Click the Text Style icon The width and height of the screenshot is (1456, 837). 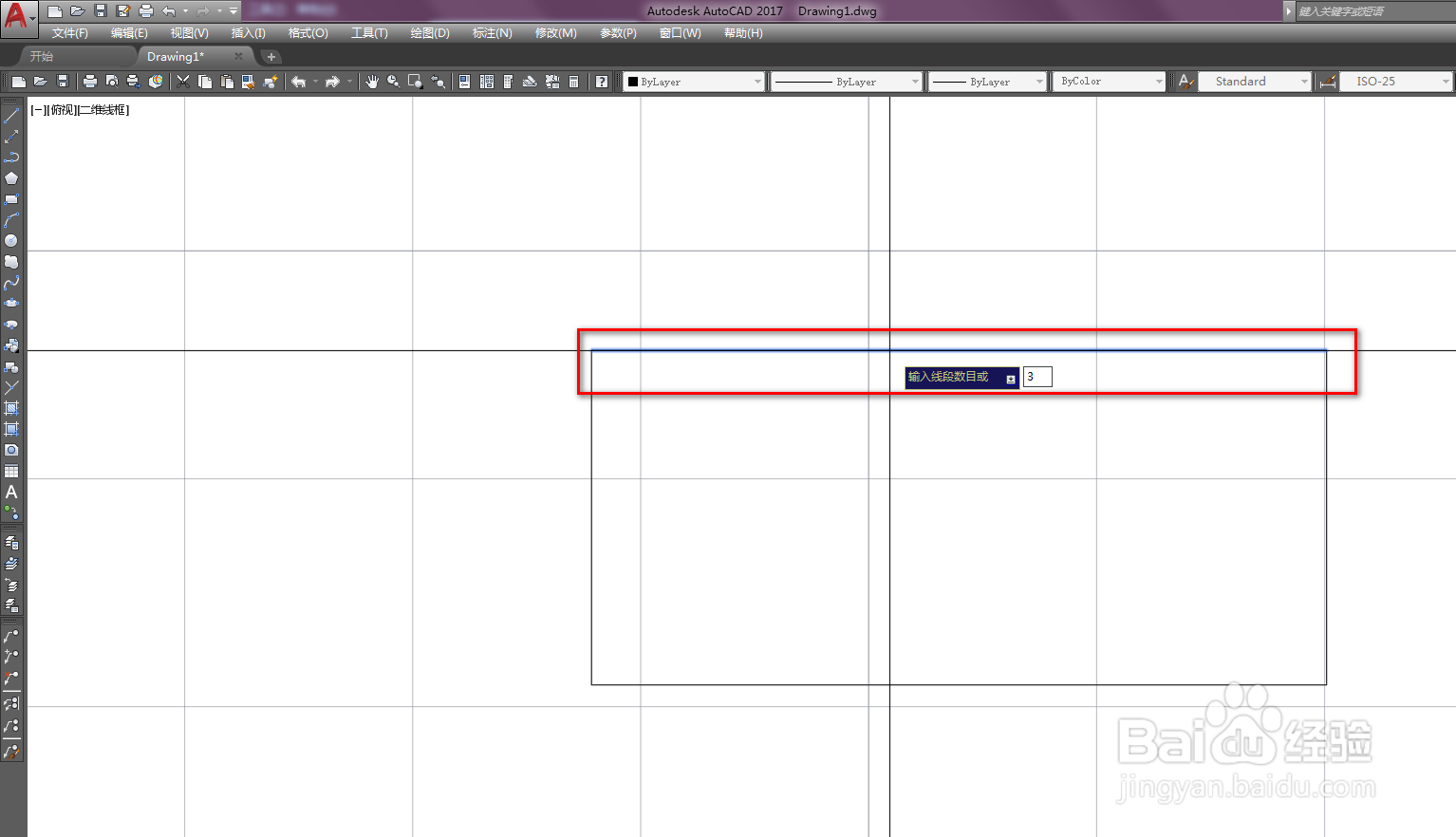pos(1185,82)
